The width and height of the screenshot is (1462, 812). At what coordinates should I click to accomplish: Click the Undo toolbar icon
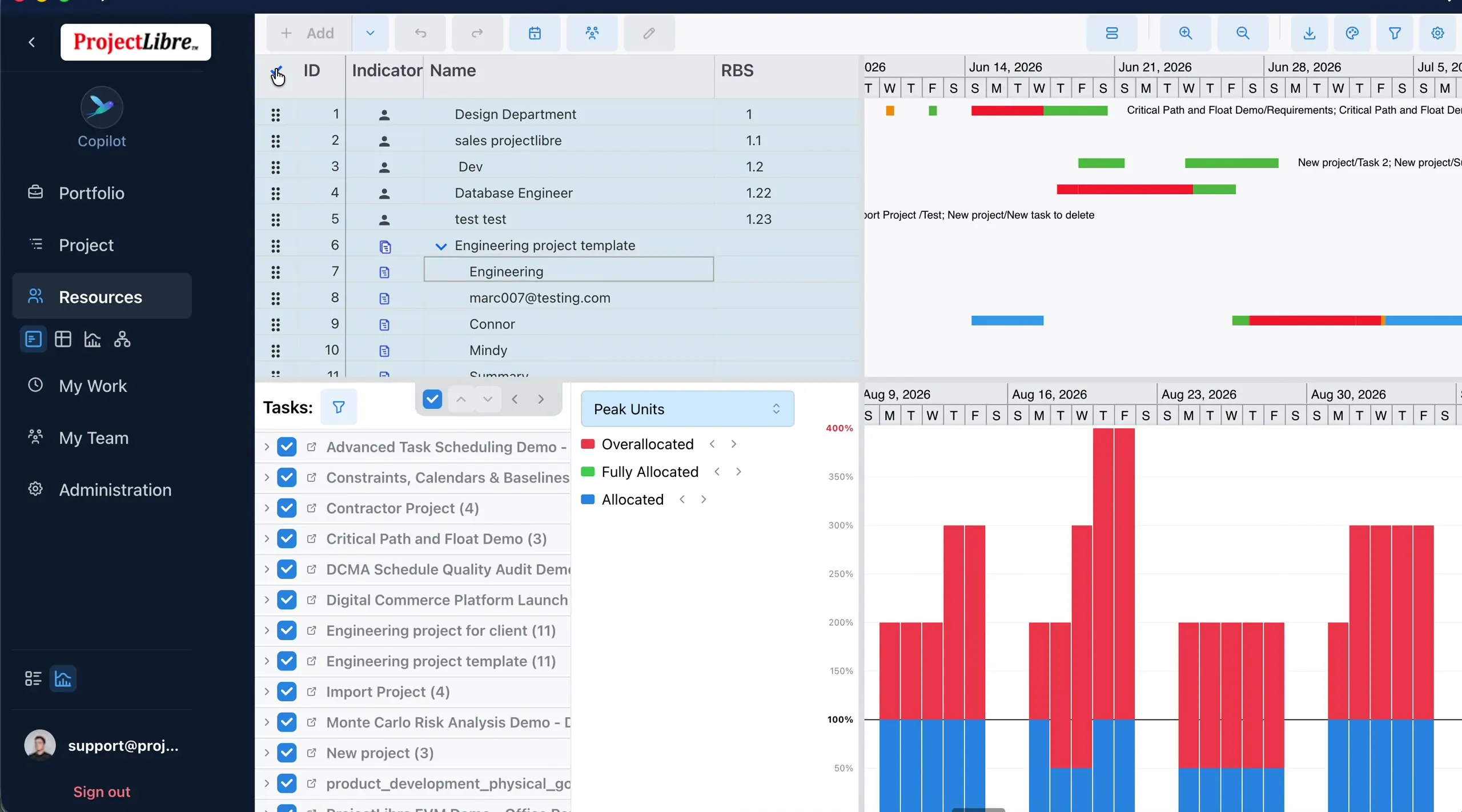420,33
